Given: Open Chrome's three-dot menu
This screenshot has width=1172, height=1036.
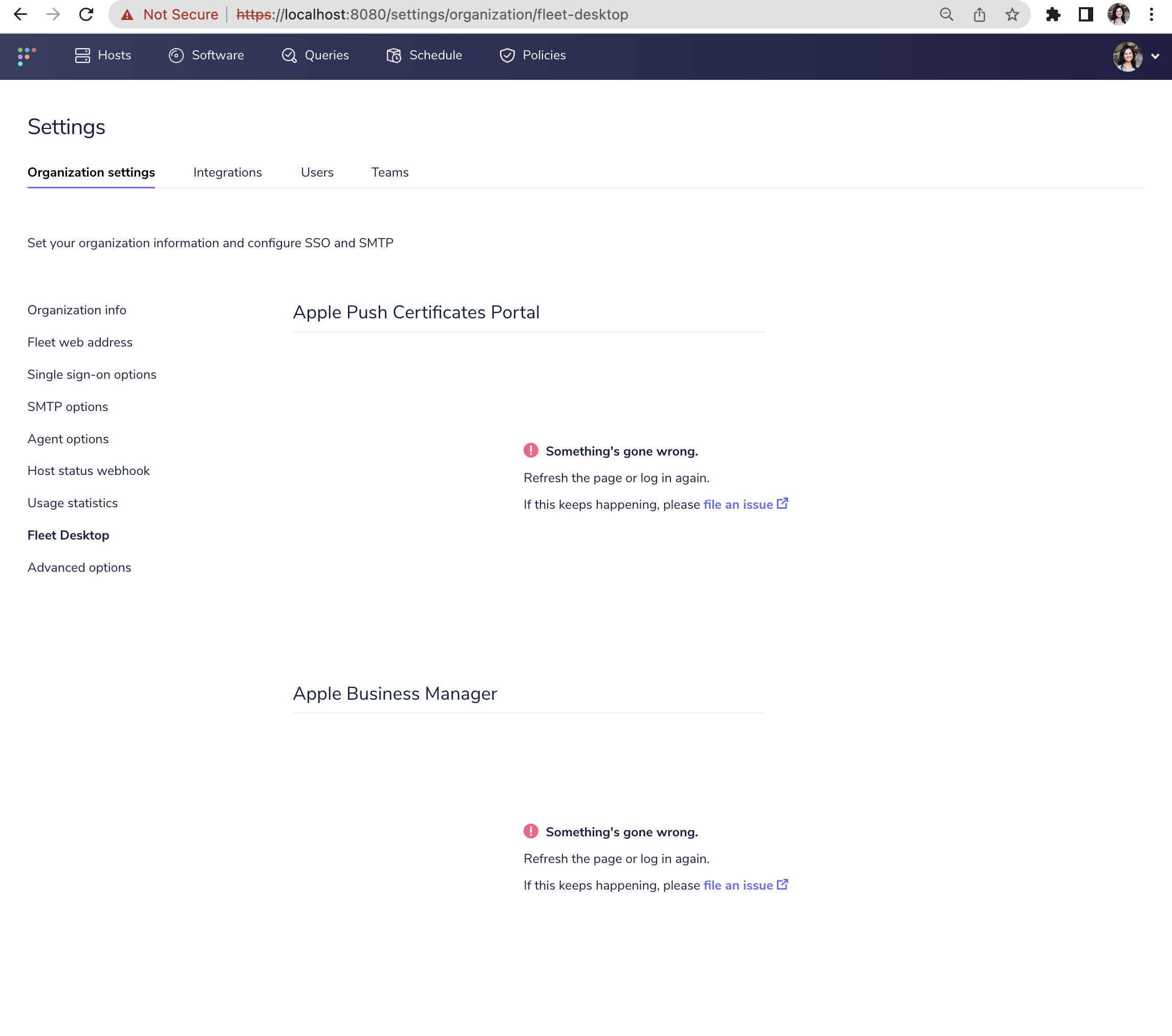Looking at the screenshot, I should (x=1152, y=14).
